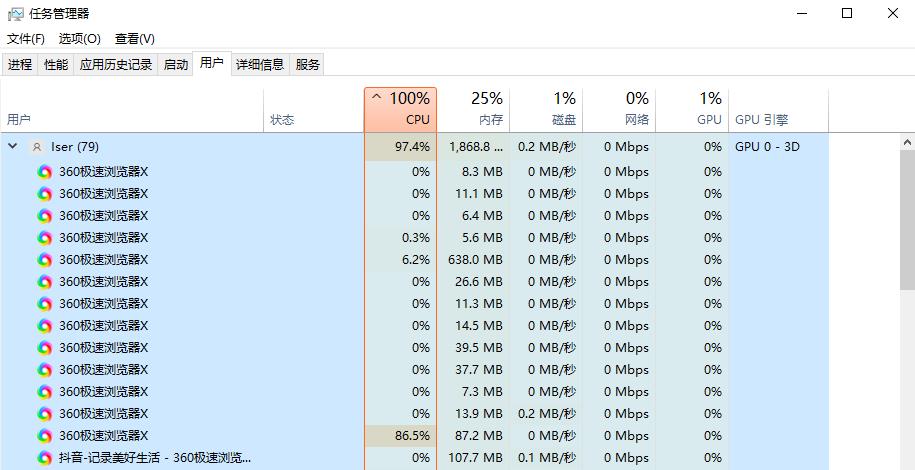Sort by the 磁盘 column header
The width and height of the screenshot is (915, 470).
pyautogui.click(x=546, y=110)
